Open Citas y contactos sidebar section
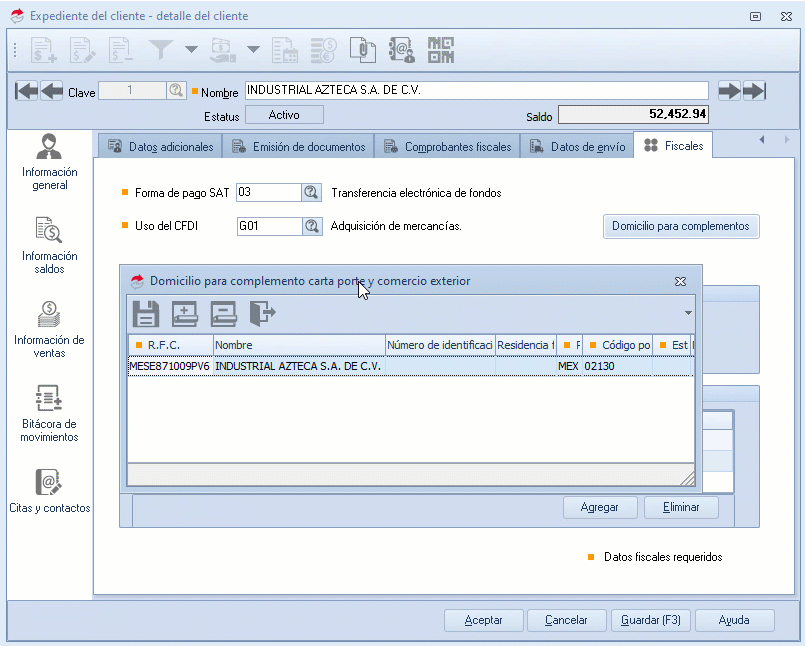Viewport: 806px width, 646px height. [49, 491]
